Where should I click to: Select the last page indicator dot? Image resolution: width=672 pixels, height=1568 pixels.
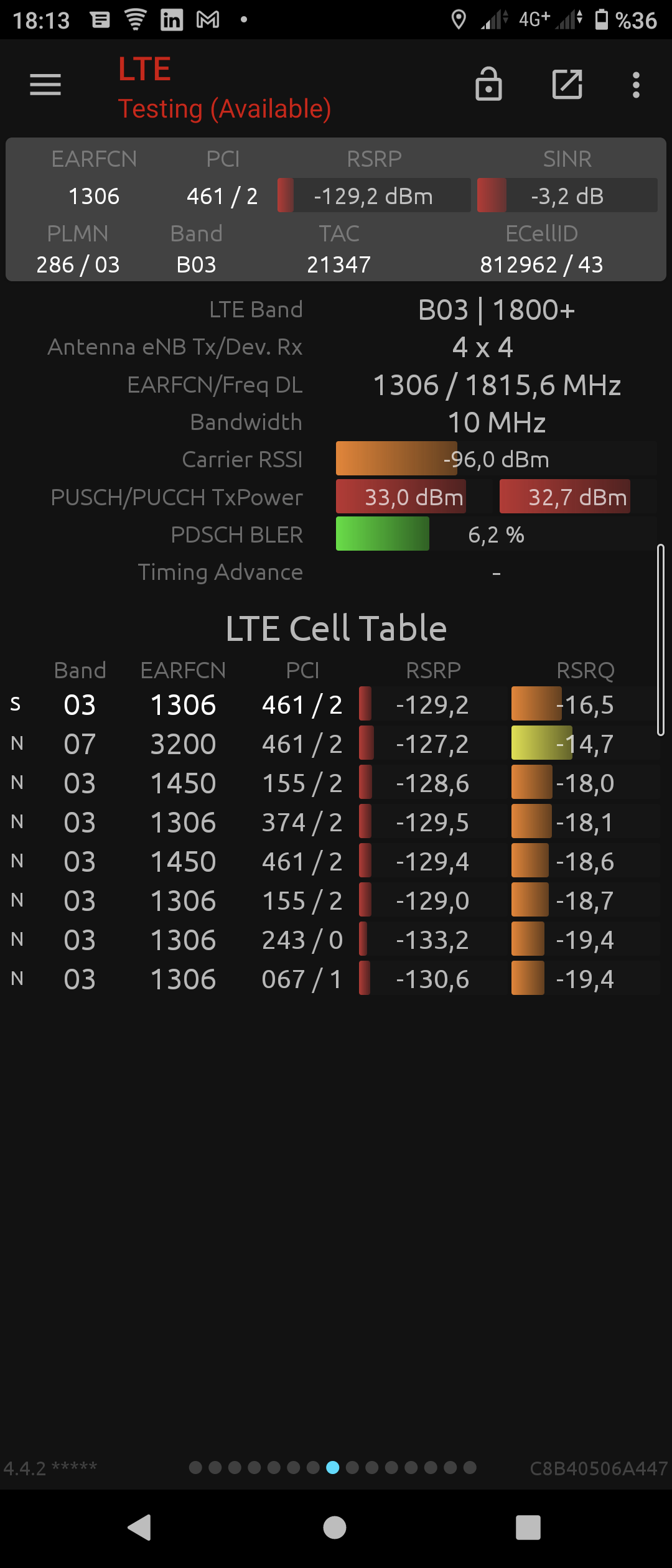tap(470, 1467)
